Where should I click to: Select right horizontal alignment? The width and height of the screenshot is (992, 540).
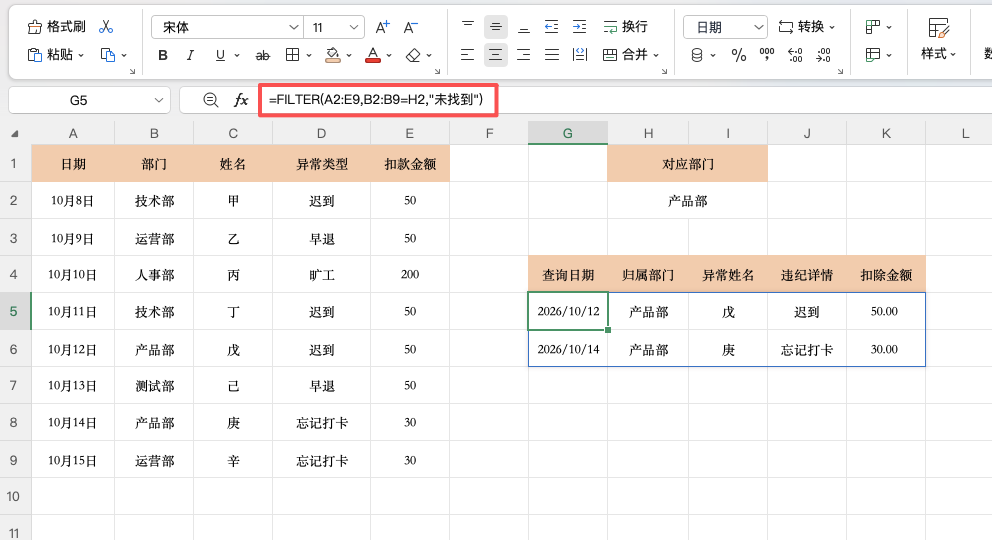[x=524, y=55]
